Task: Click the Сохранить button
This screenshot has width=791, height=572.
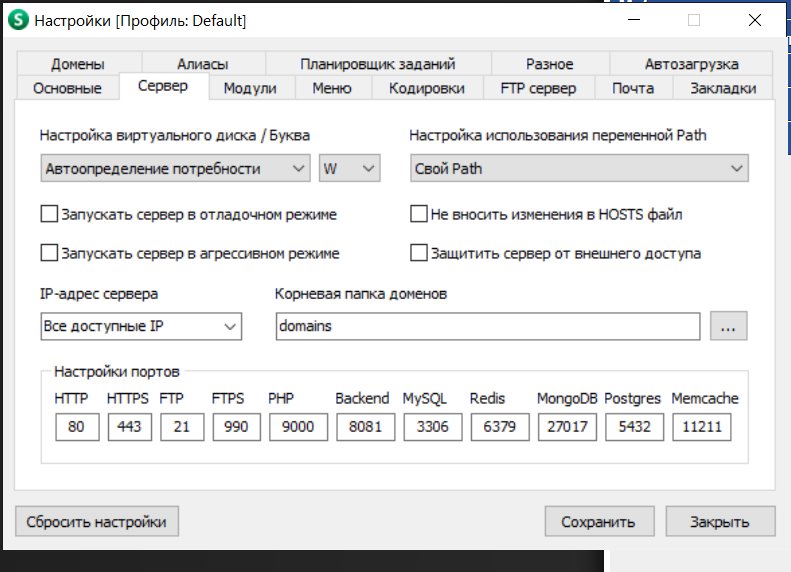Action: point(598,522)
